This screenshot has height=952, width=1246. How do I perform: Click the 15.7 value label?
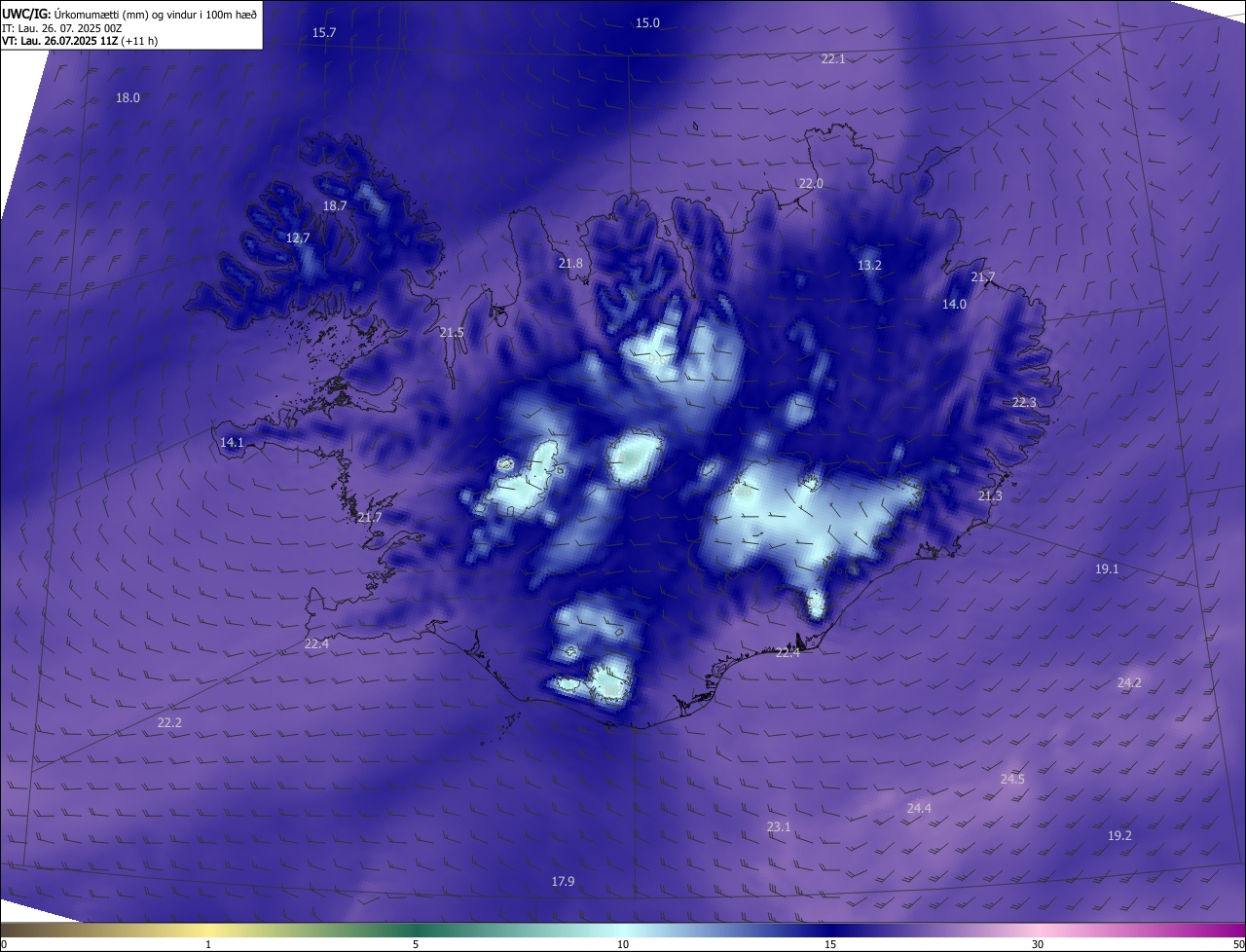pos(324,33)
